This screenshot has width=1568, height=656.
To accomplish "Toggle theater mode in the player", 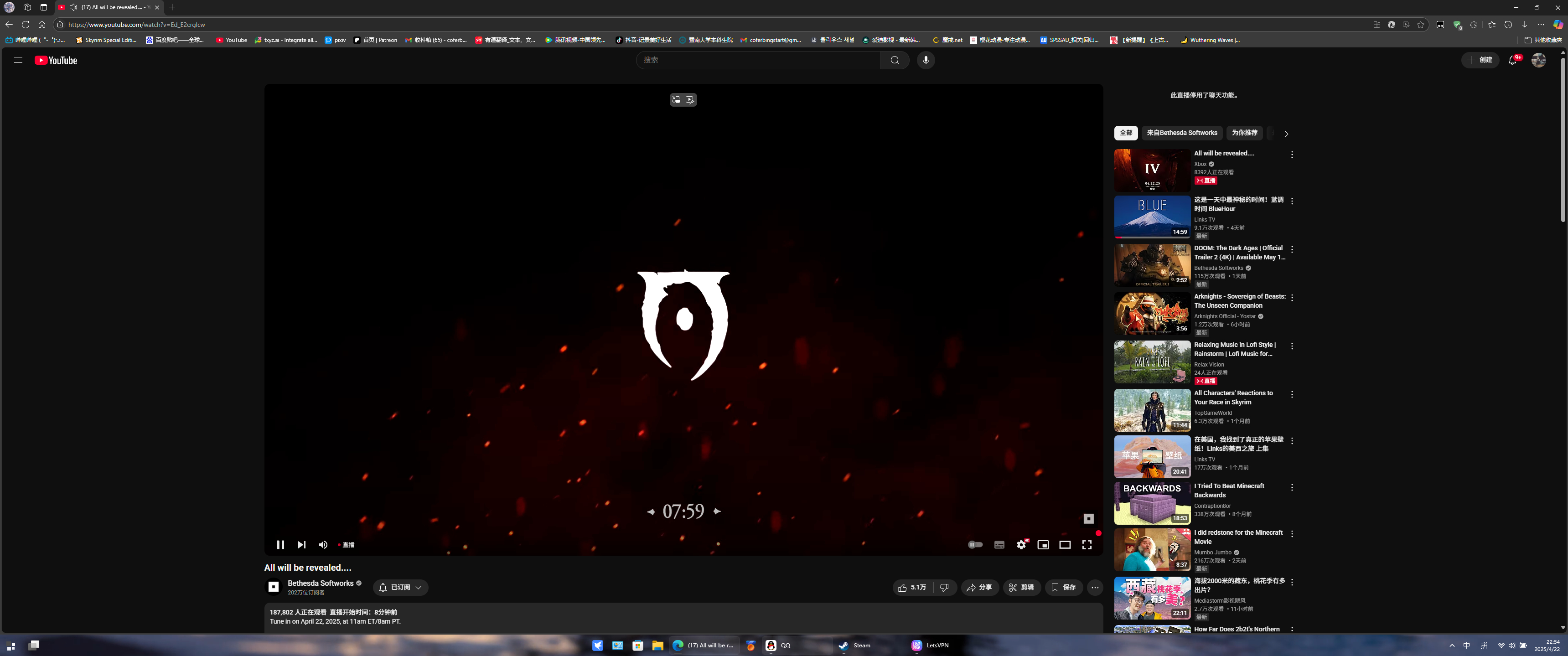I will pos(1065,545).
